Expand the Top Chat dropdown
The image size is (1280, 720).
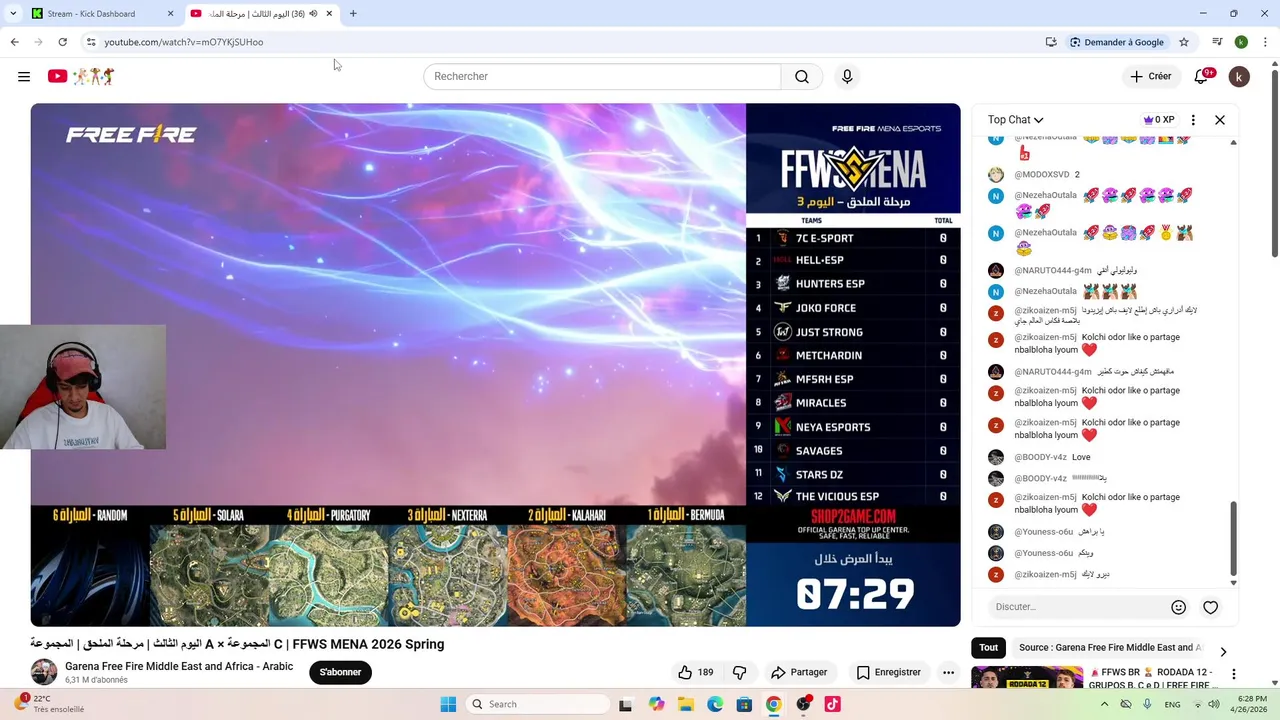(1015, 120)
